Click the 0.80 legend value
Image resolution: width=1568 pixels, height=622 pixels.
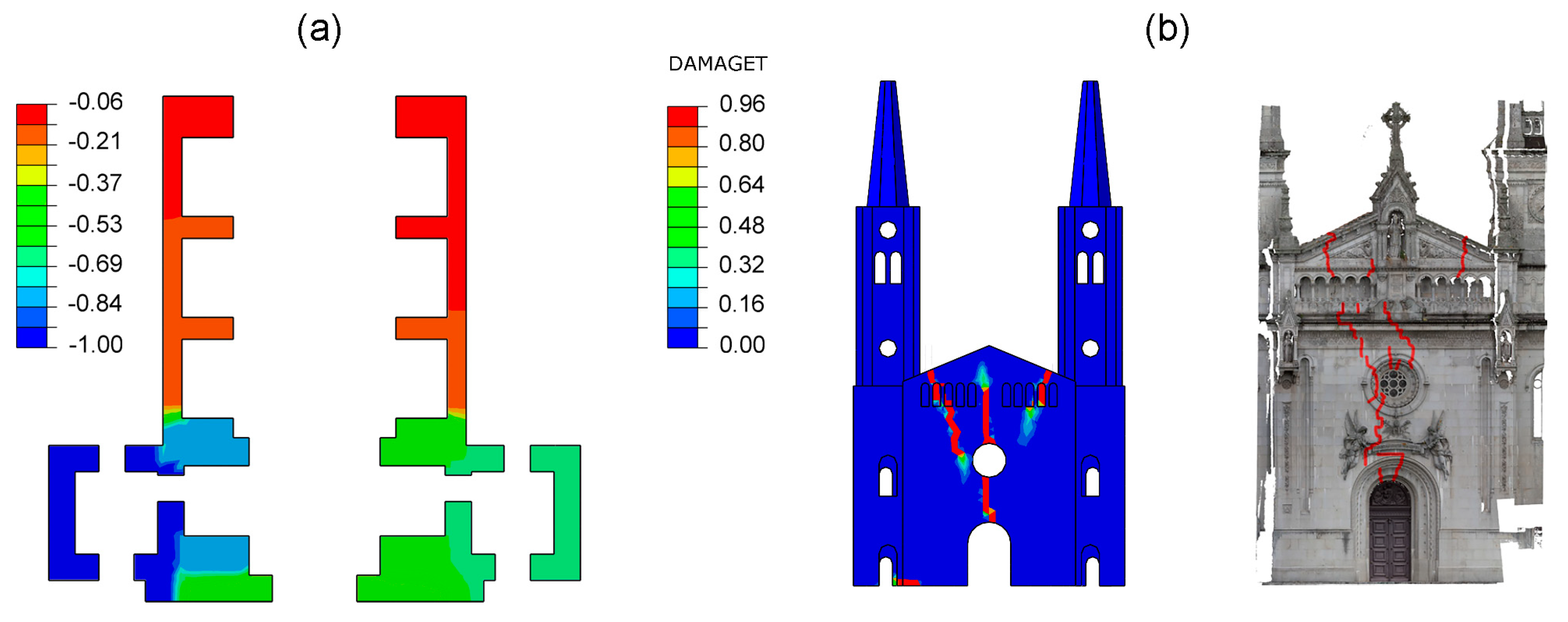[742, 143]
